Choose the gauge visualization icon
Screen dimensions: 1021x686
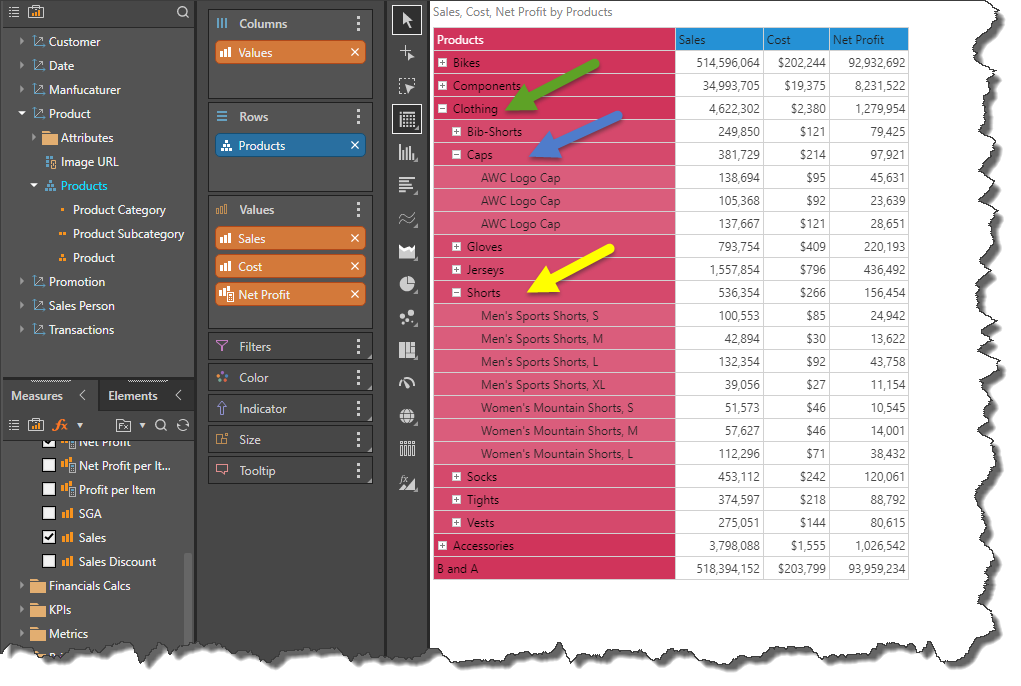406,382
